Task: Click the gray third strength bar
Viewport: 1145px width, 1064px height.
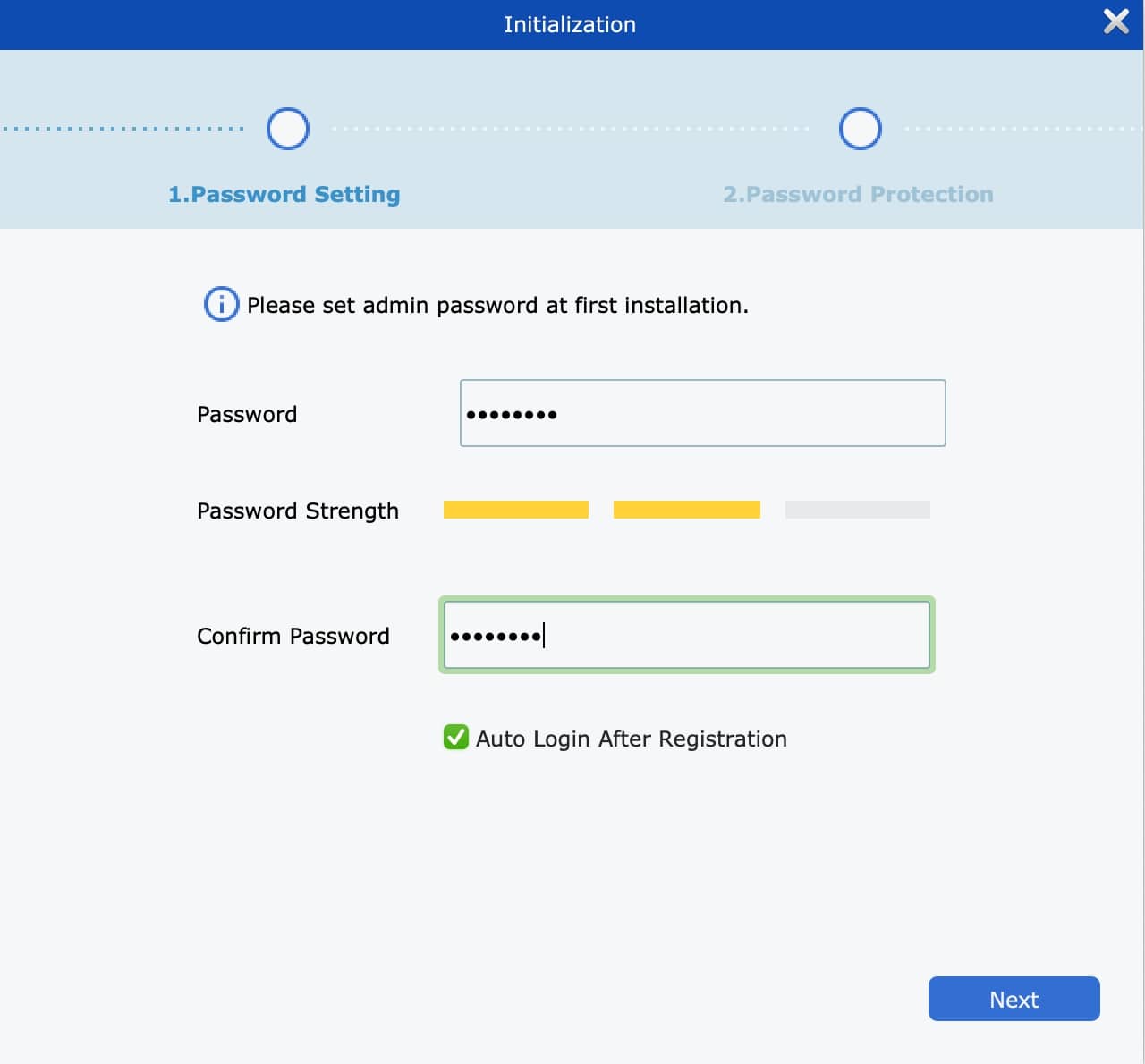Action: click(857, 510)
